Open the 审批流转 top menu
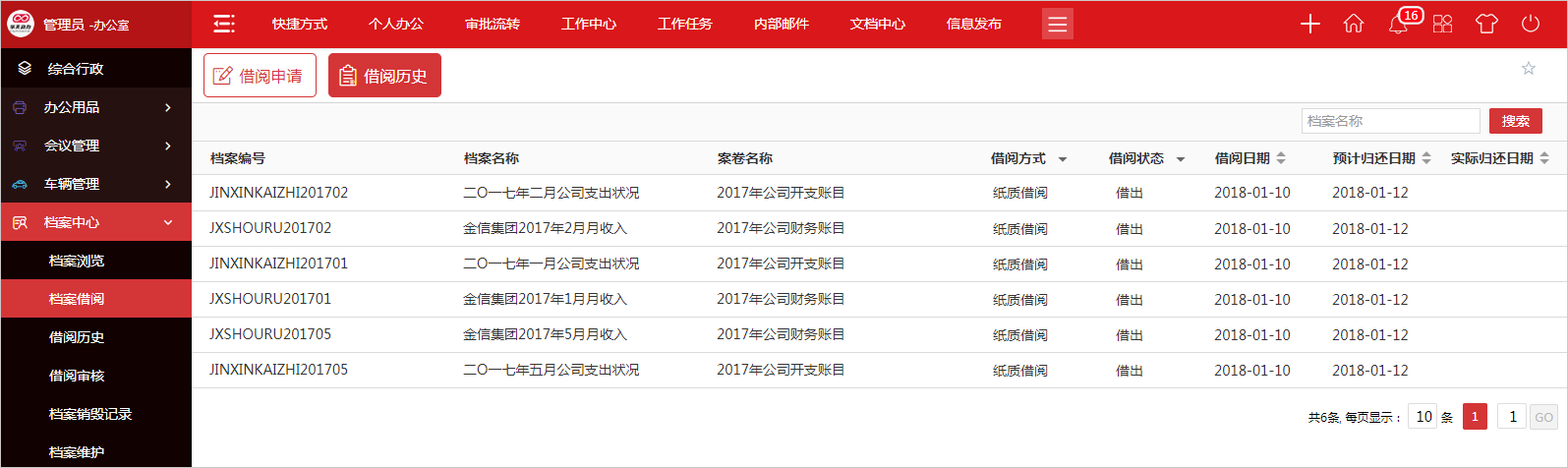This screenshot has width=1568, height=468. pyautogui.click(x=493, y=24)
